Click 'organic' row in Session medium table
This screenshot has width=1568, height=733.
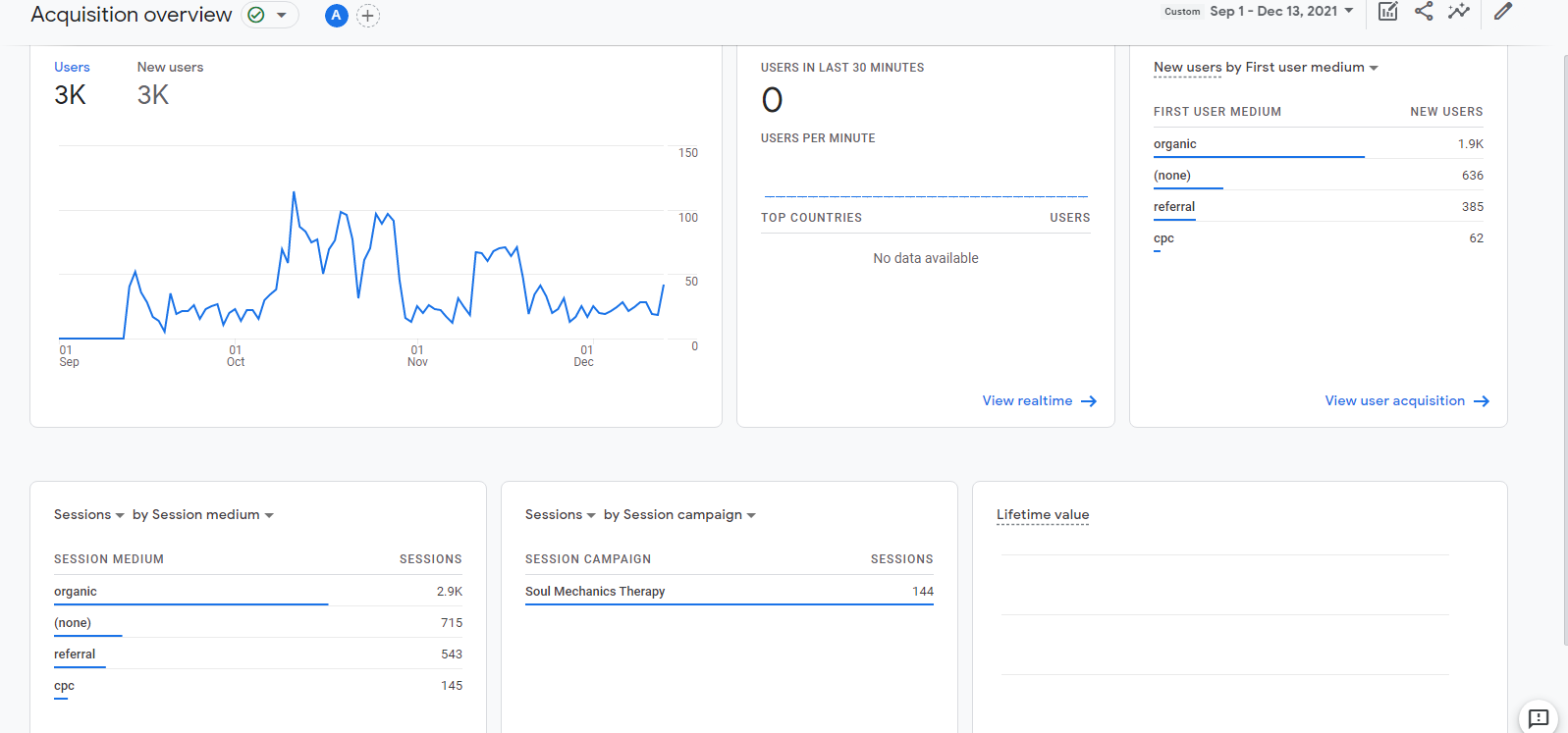257,591
